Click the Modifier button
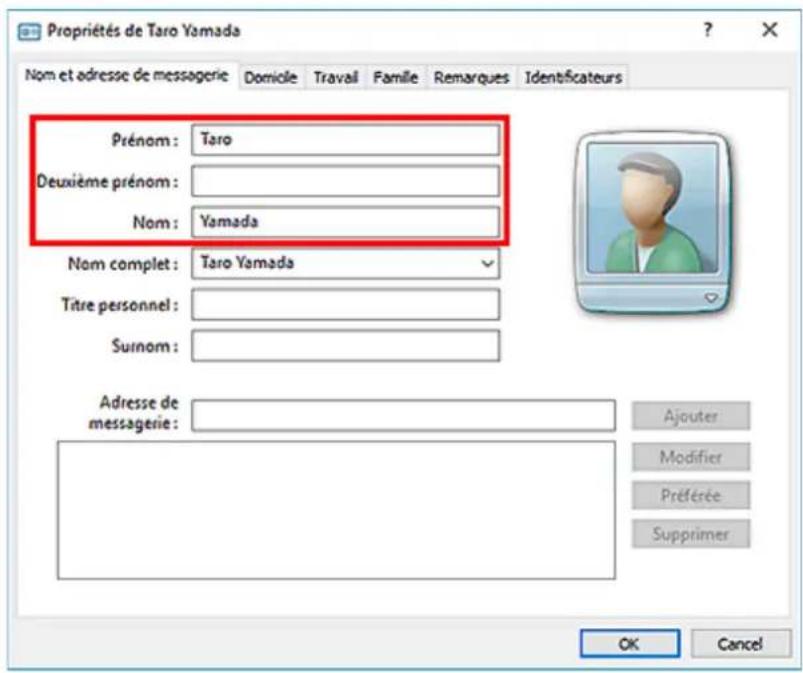The height and width of the screenshot is (673, 803). tap(691, 457)
